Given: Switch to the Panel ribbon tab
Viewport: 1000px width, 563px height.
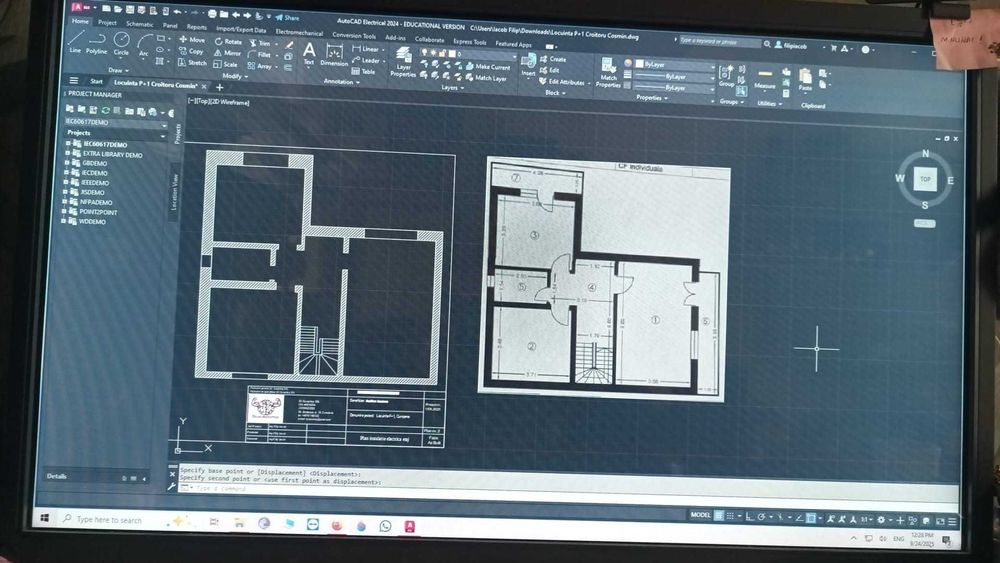Looking at the screenshot, I should pos(170,25).
